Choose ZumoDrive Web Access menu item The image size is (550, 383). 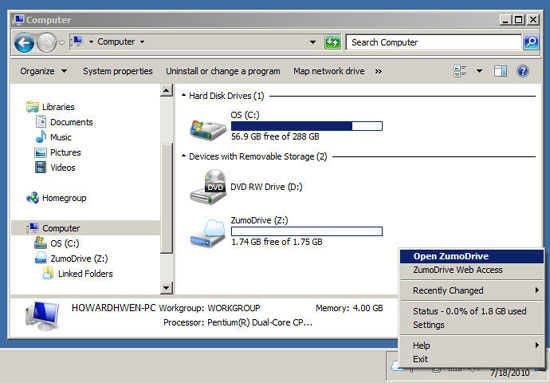pyautogui.click(x=471, y=270)
